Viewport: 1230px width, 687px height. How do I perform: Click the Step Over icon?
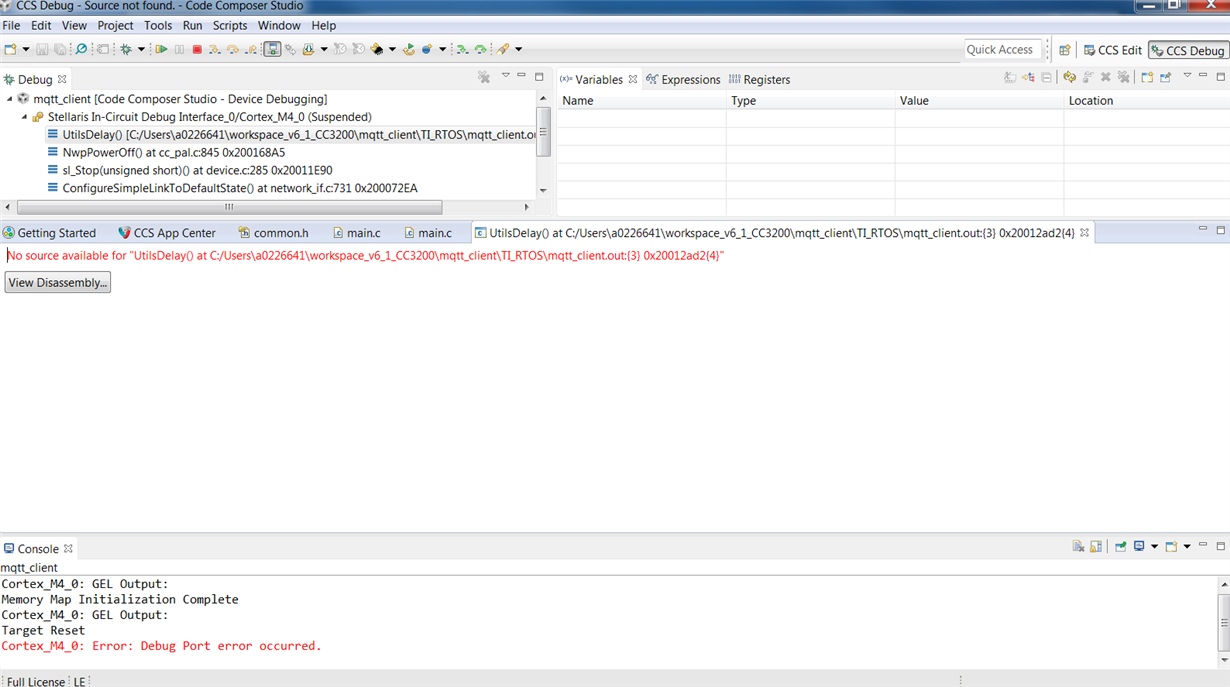[x=233, y=49]
